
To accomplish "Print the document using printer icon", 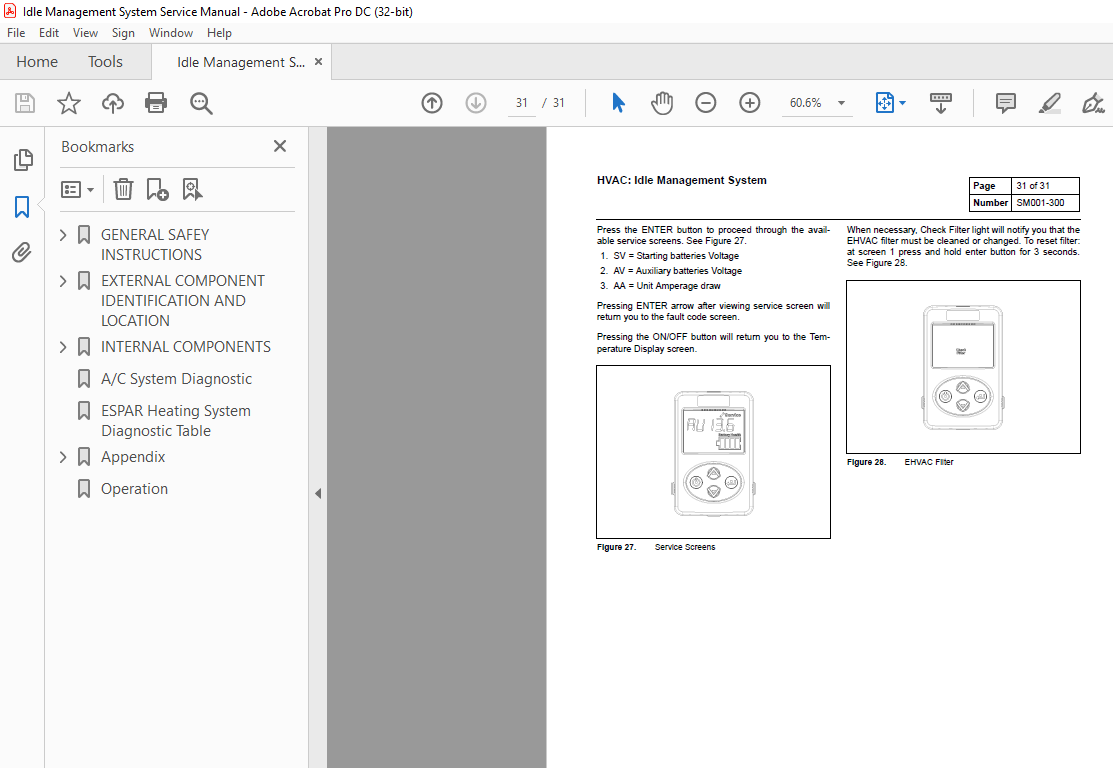I will [x=155, y=103].
